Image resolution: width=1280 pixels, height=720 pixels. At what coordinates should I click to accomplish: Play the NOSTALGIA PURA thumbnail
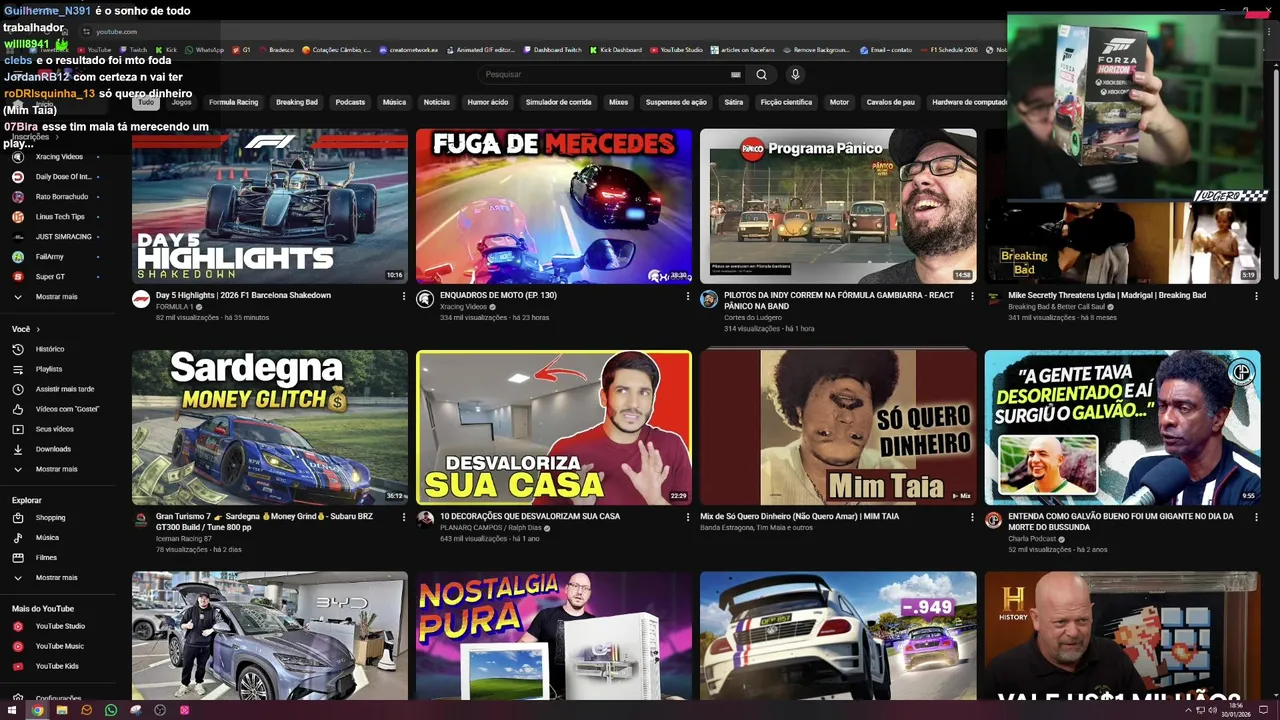click(554, 636)
